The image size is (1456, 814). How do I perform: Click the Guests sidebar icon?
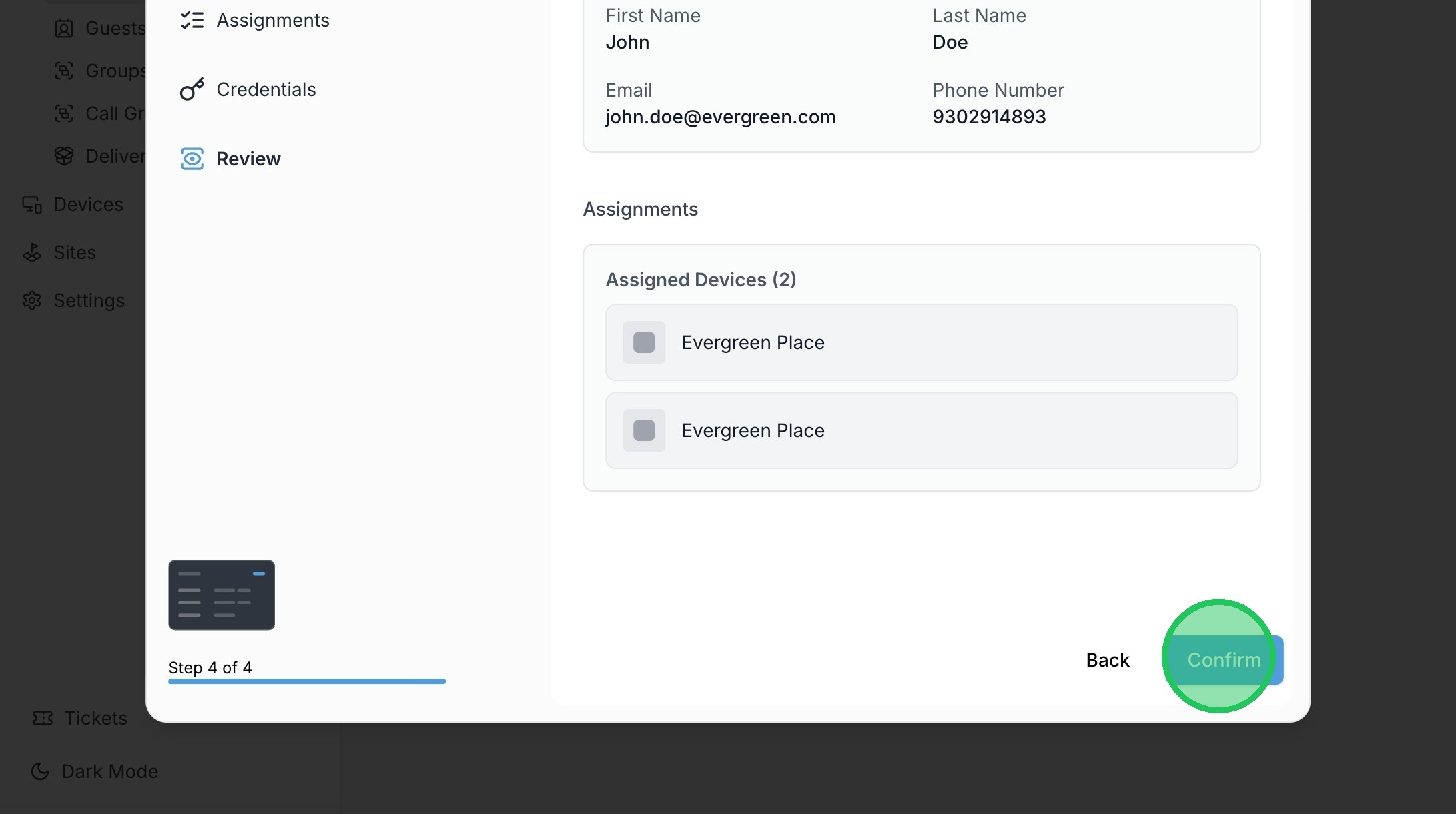[64, 29]
